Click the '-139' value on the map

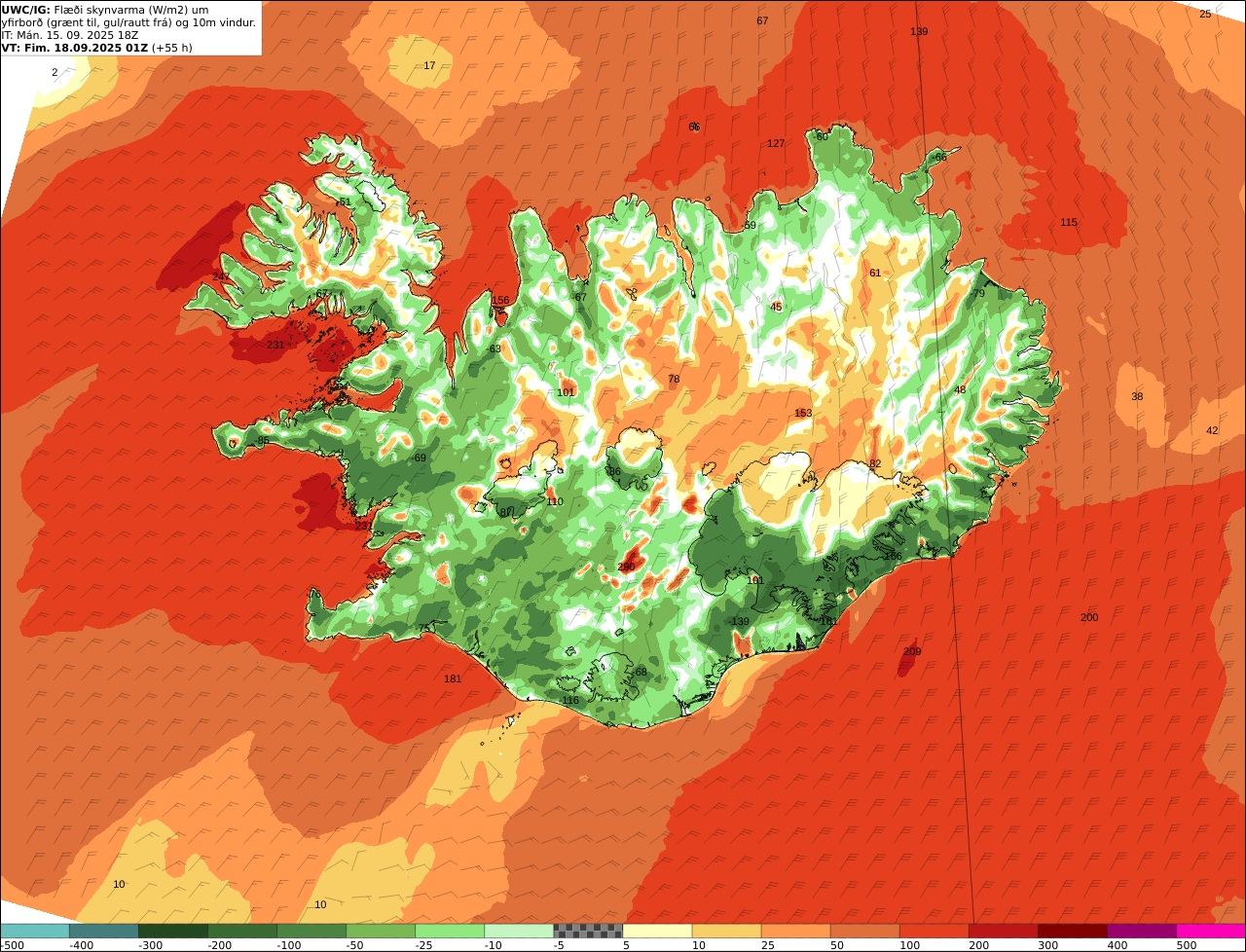739,622
